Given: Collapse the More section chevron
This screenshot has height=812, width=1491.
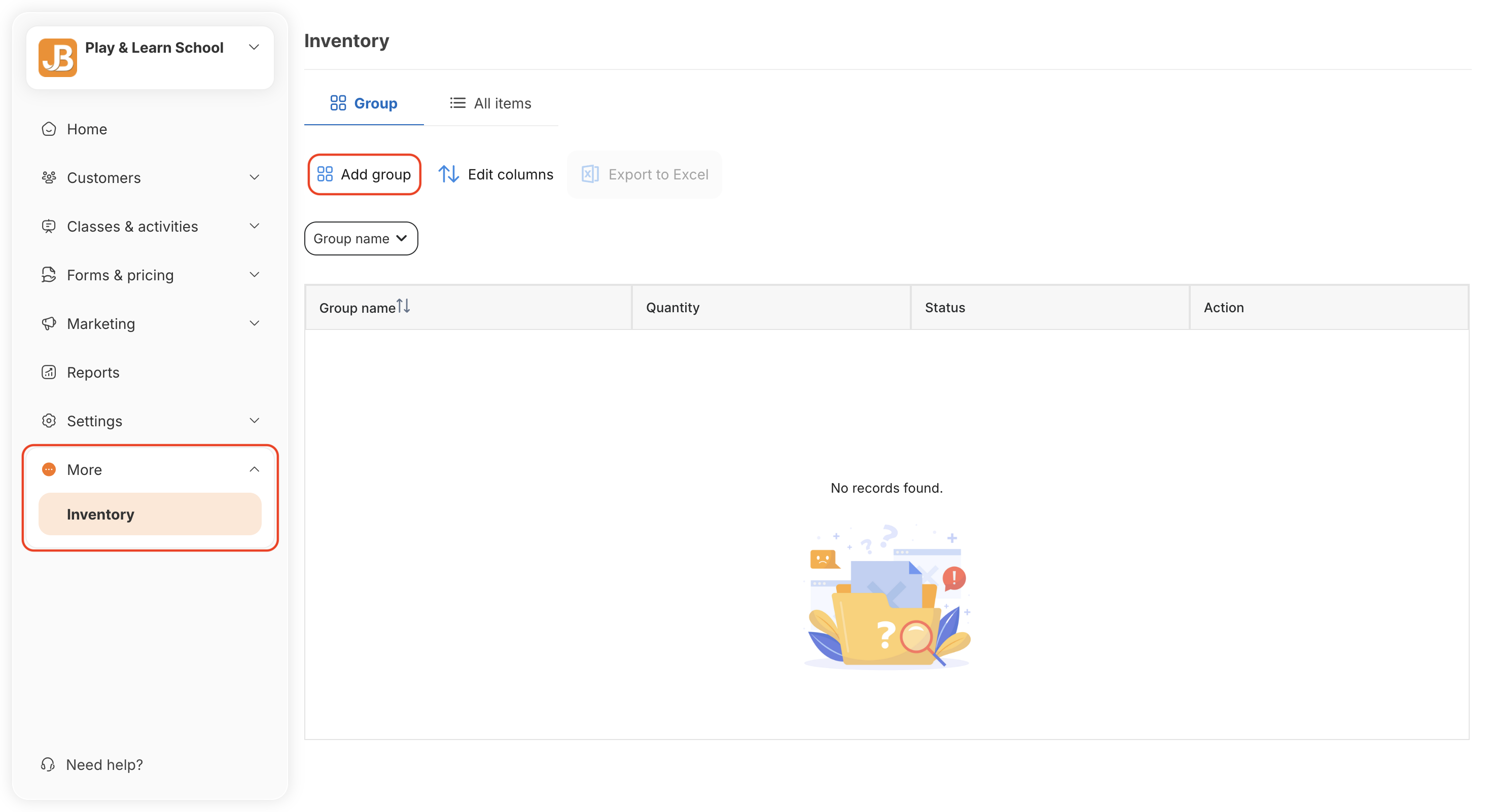Looking at the screenshot, I should coord(254,469).
